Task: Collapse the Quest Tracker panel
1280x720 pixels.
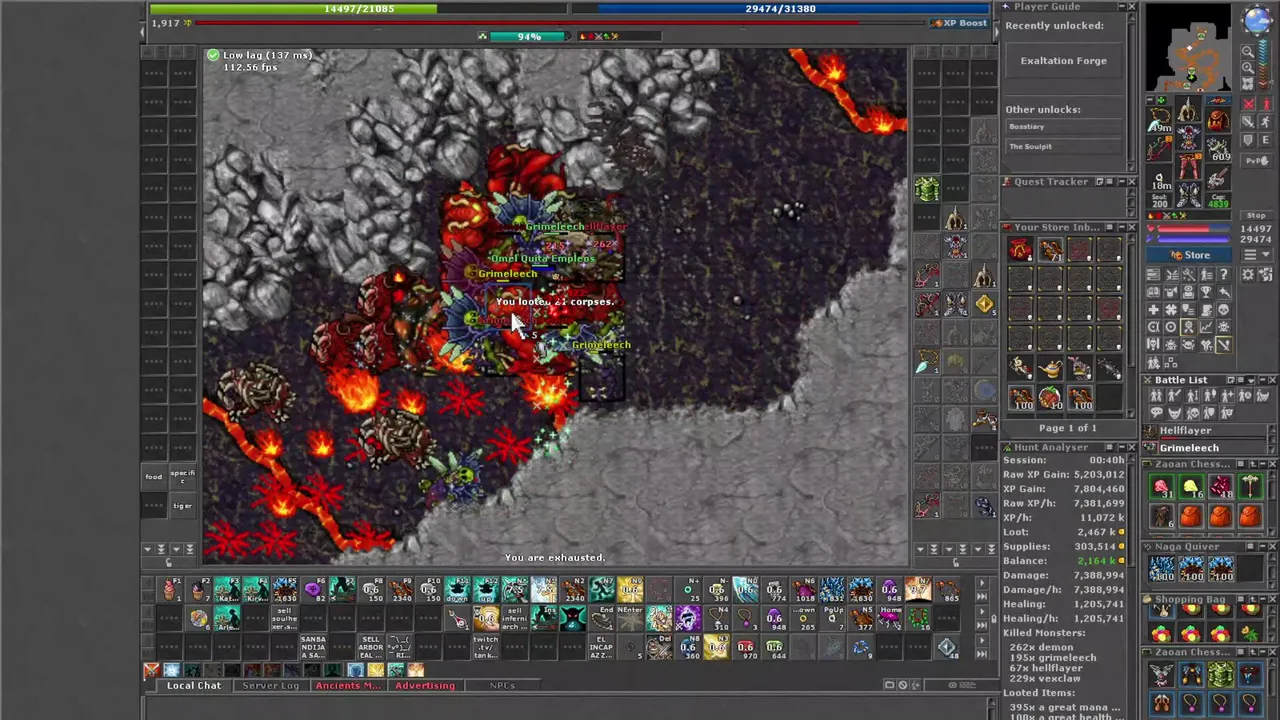Action: 1120,182
